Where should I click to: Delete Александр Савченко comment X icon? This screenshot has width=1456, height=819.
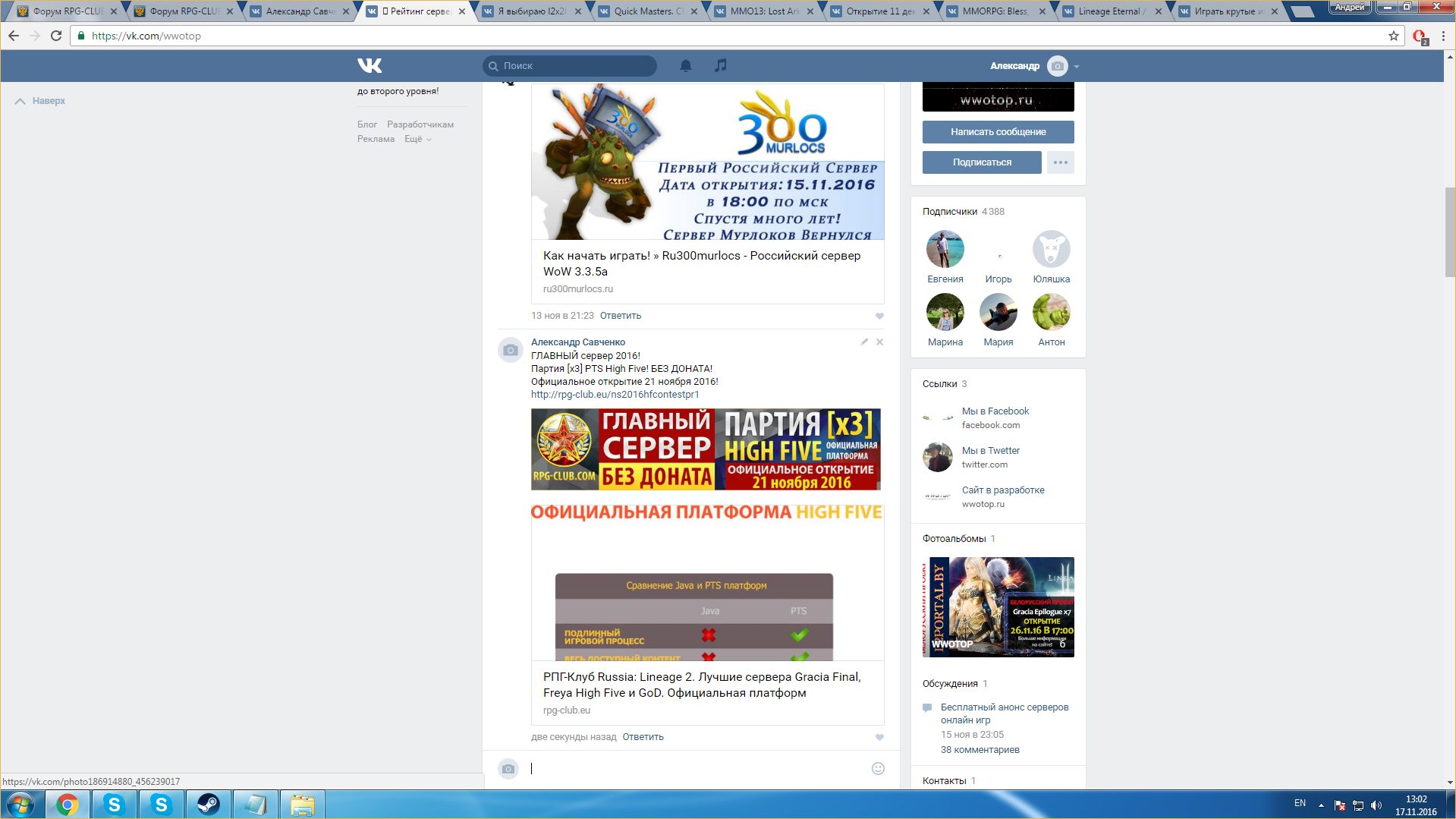click(879, 342)
